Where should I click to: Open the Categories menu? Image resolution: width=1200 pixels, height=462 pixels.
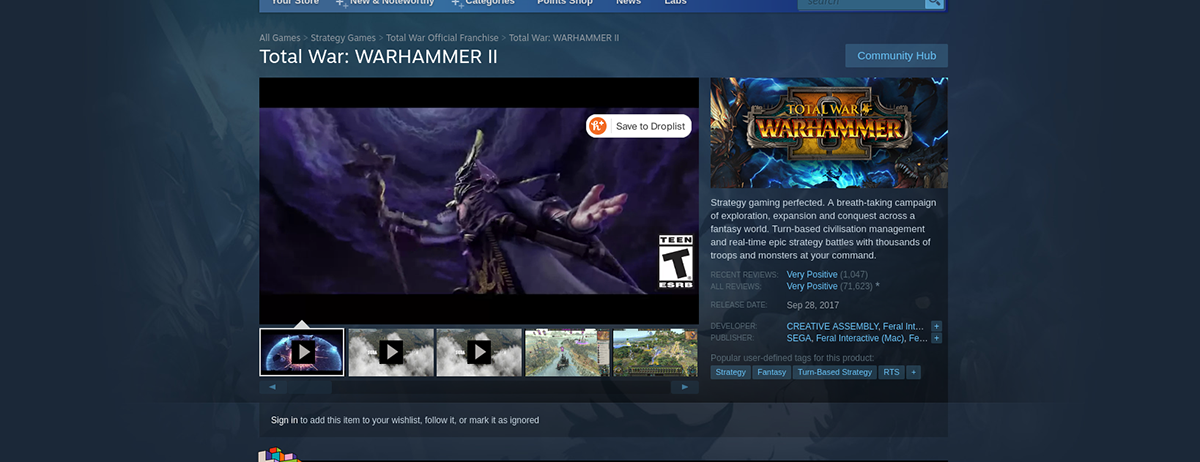click(x=490, y=2)
